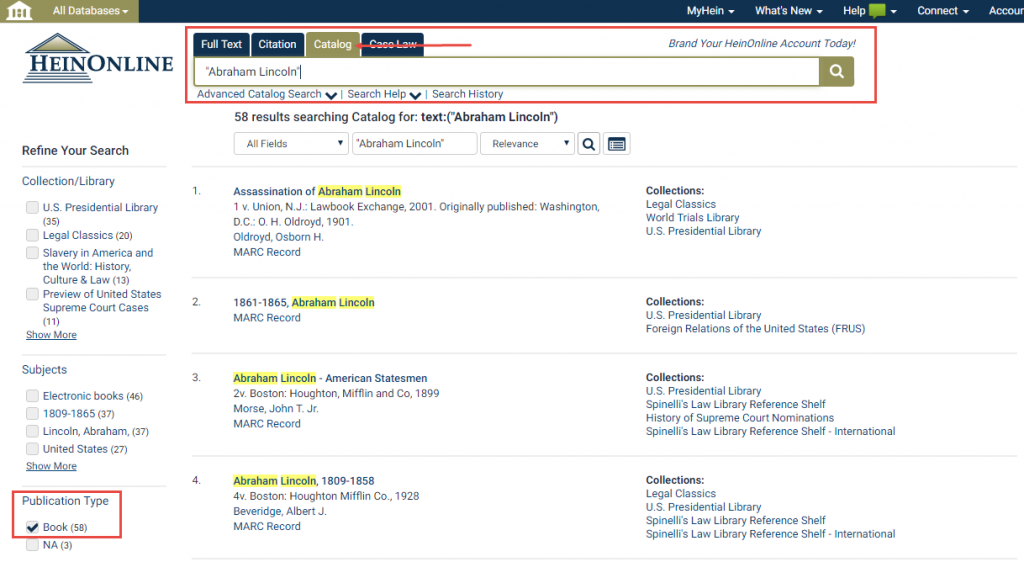Image resolution: width=1024 pixels, height=562 pixels.
Task: Click the refine search magnifier icon
Action: (588, 144)
